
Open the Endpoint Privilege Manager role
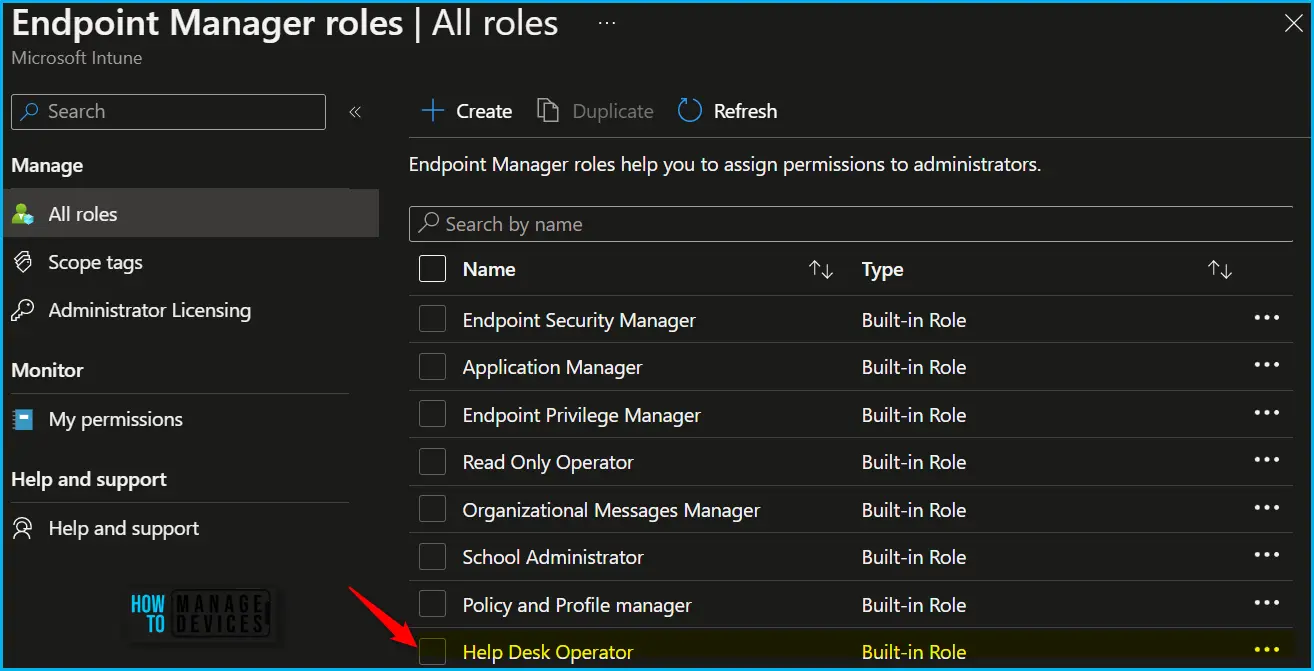(x=581, y=415)
